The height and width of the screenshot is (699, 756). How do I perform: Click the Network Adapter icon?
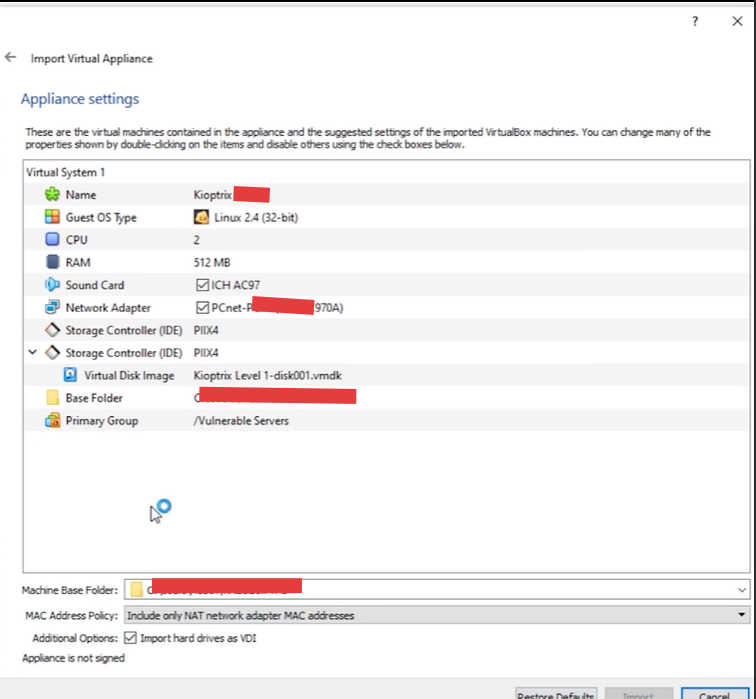coord(52,308)
